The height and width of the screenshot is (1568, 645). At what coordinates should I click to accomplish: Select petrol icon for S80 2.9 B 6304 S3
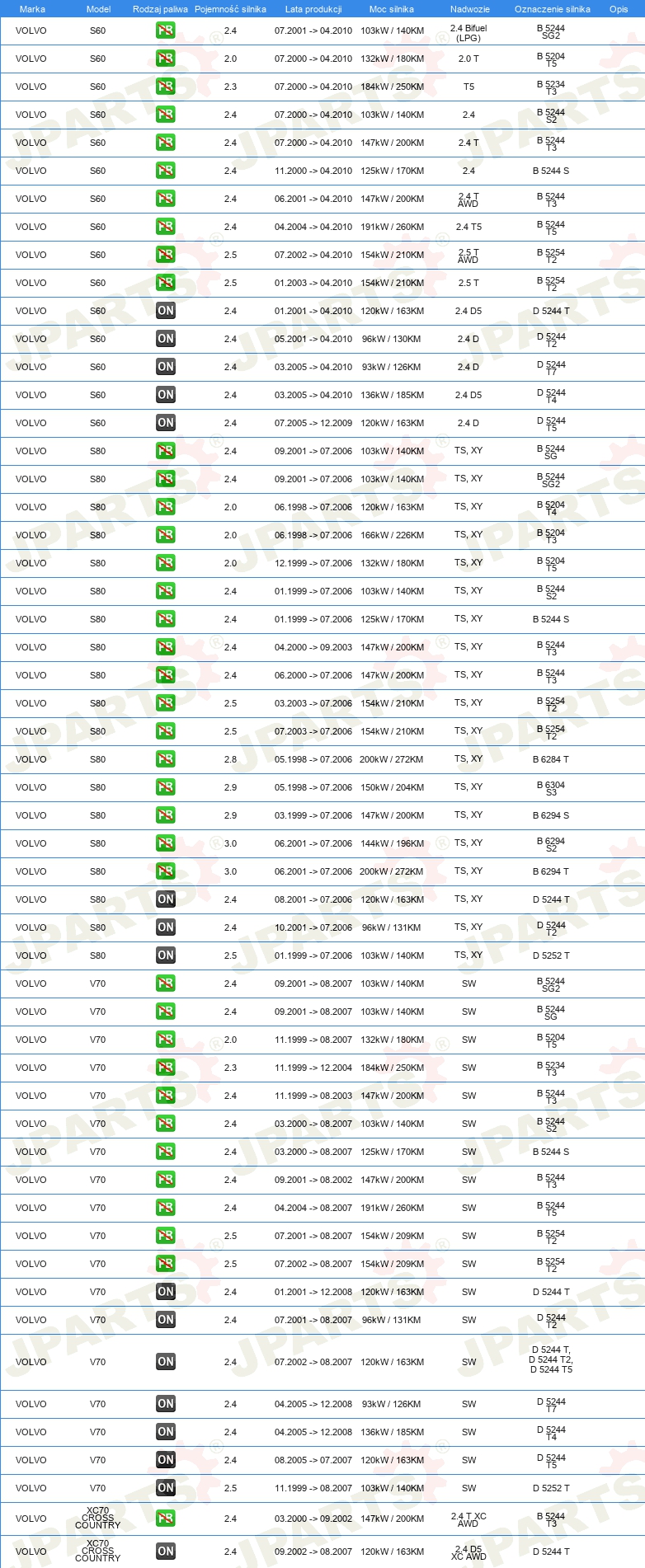click(x=166, y=787)
